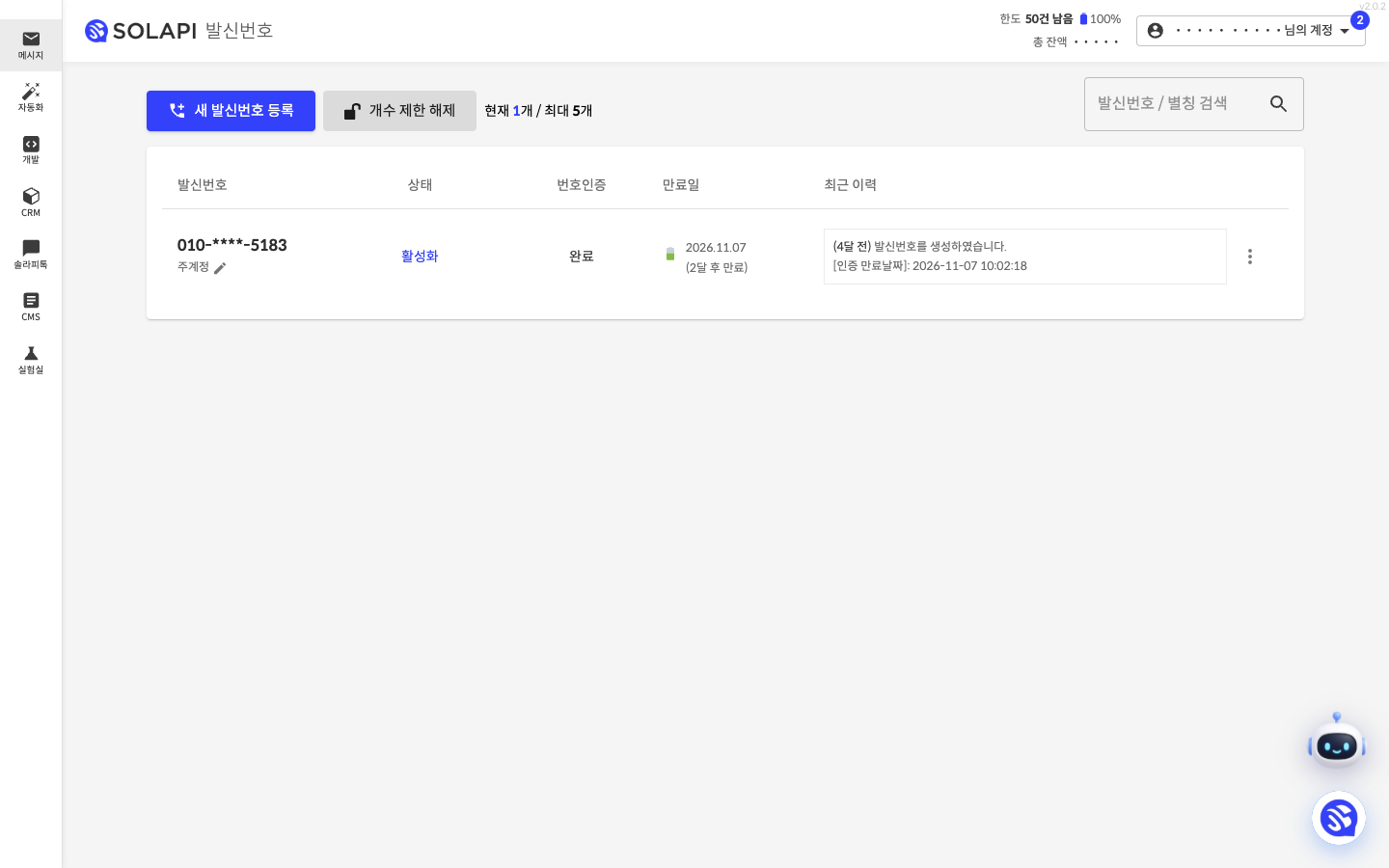Open the 메시지 sidebar section

tap(31, 45)
